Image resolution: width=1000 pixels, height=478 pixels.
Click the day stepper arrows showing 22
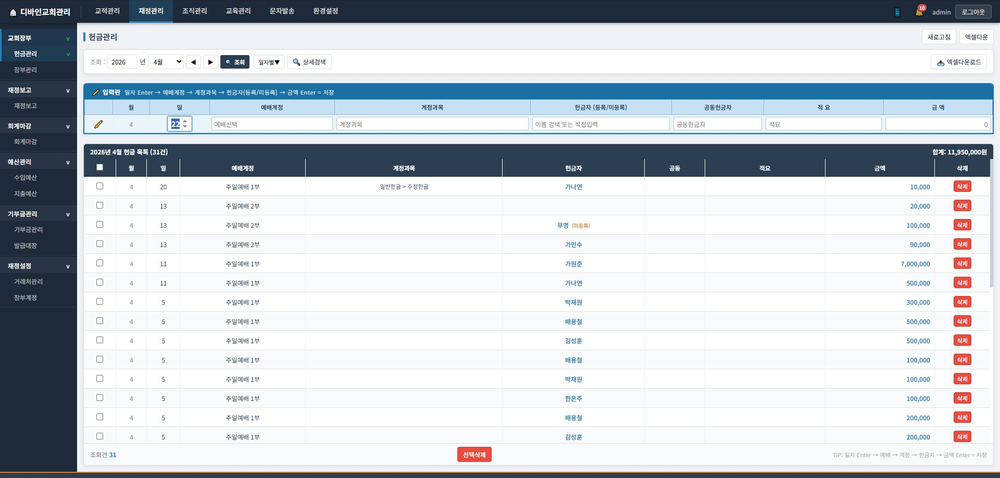(x=185, y=124)
